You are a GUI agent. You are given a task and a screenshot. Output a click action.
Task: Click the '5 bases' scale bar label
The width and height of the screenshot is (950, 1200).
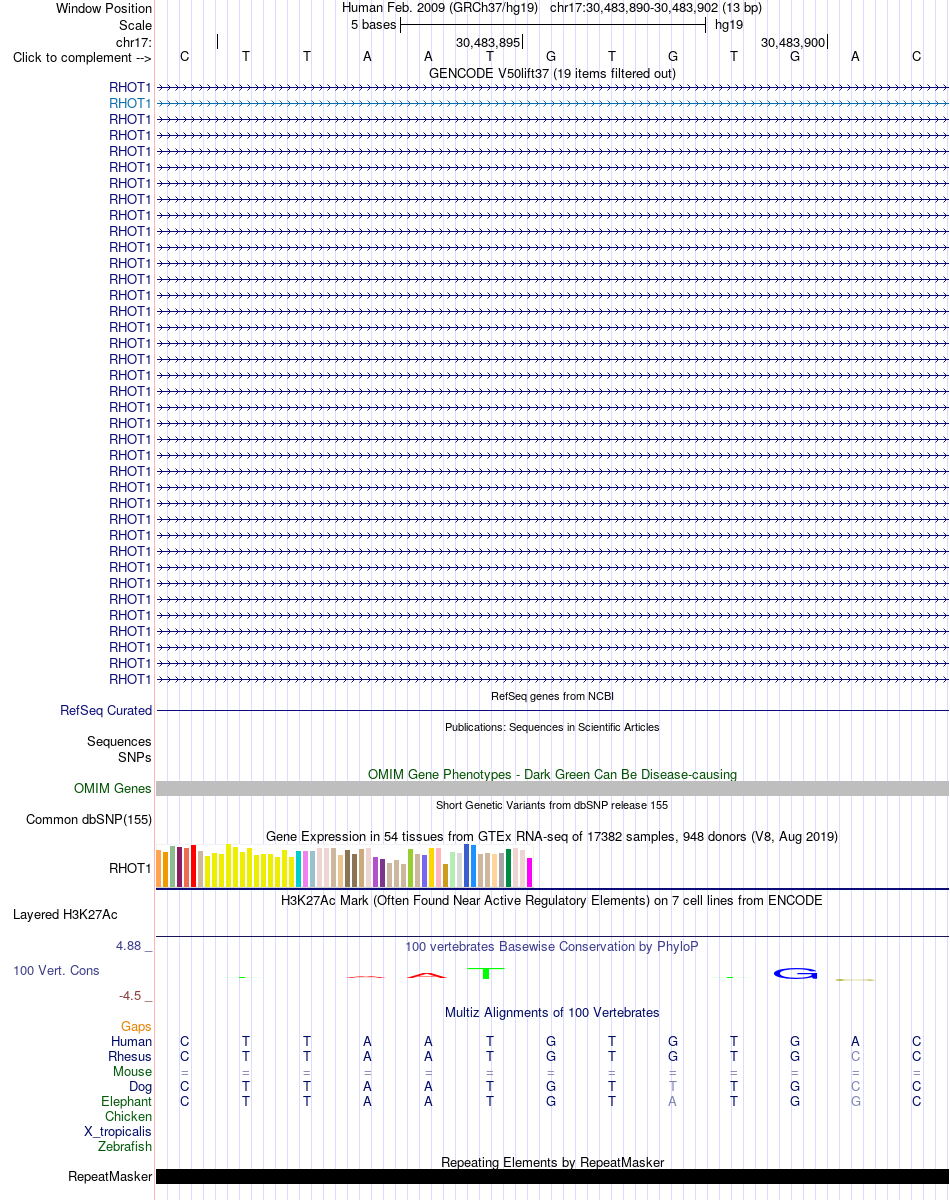373,25
